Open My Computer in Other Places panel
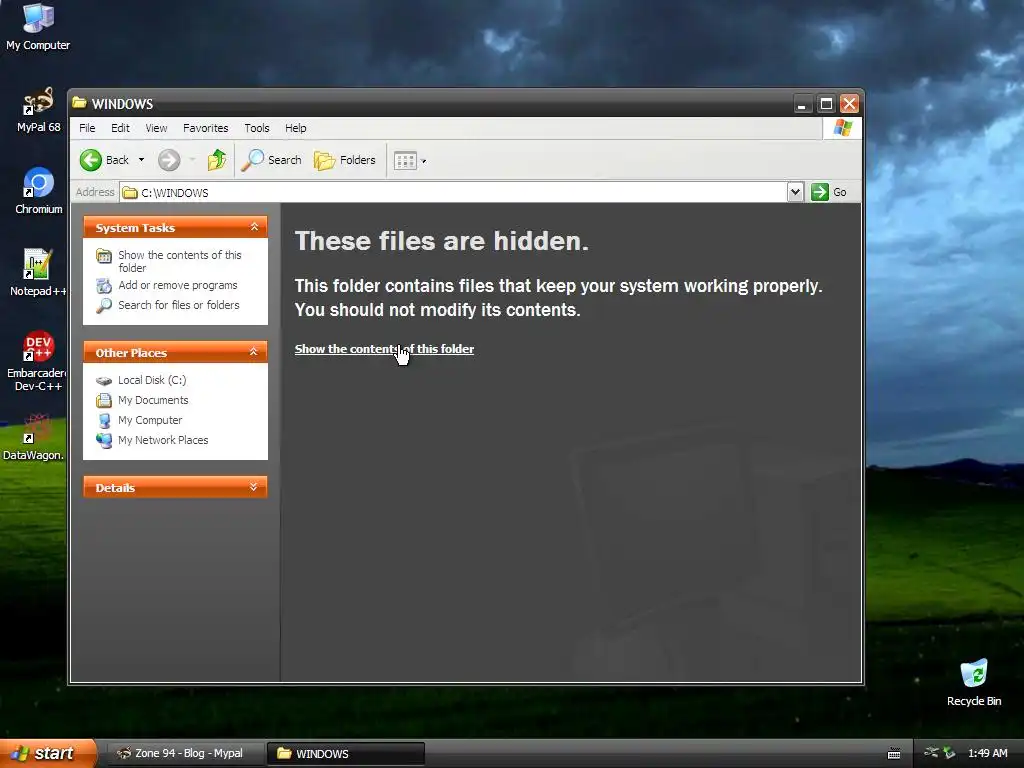 [x=139, y=421]
